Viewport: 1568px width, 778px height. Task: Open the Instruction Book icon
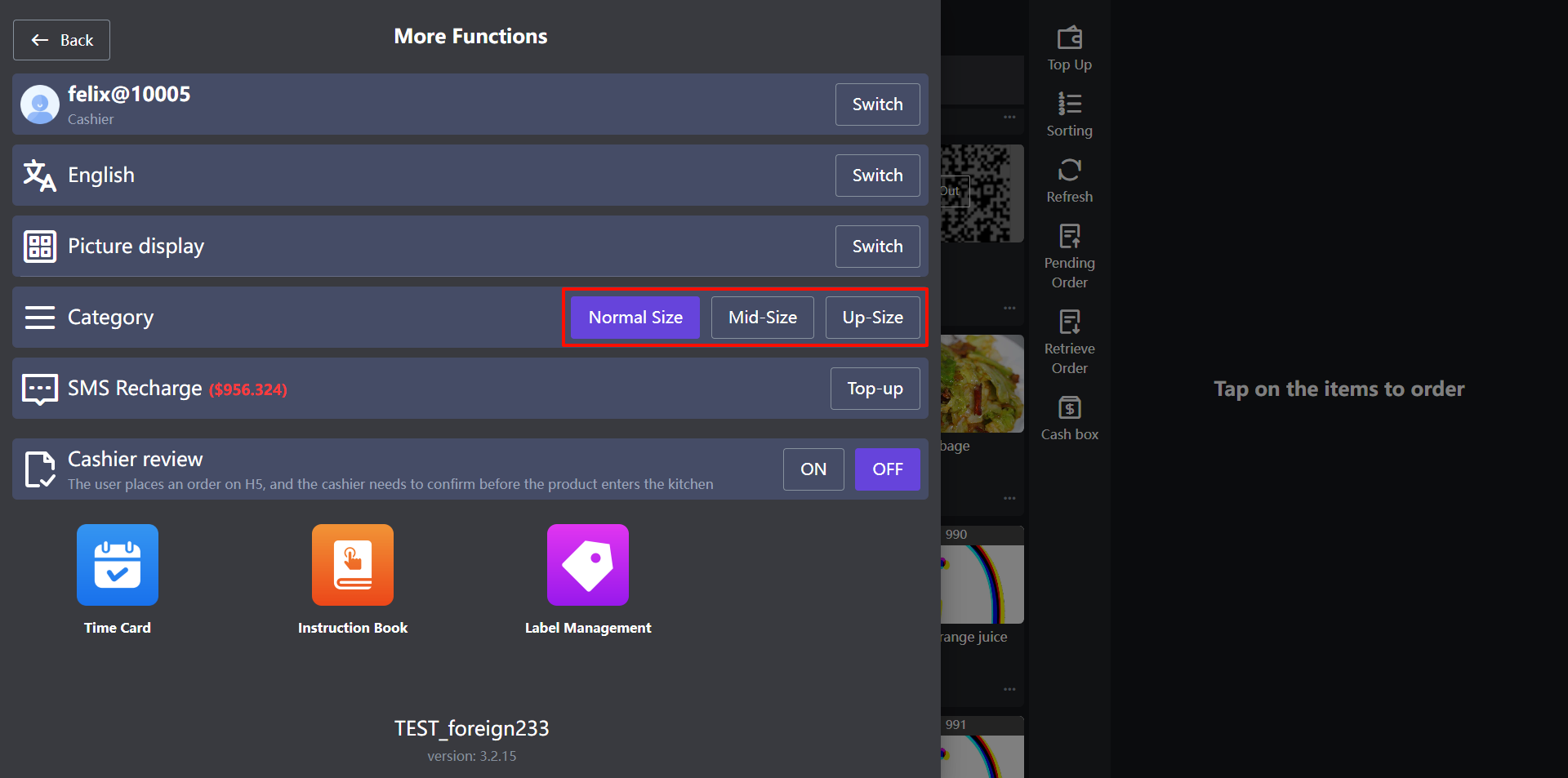(353, 565)
